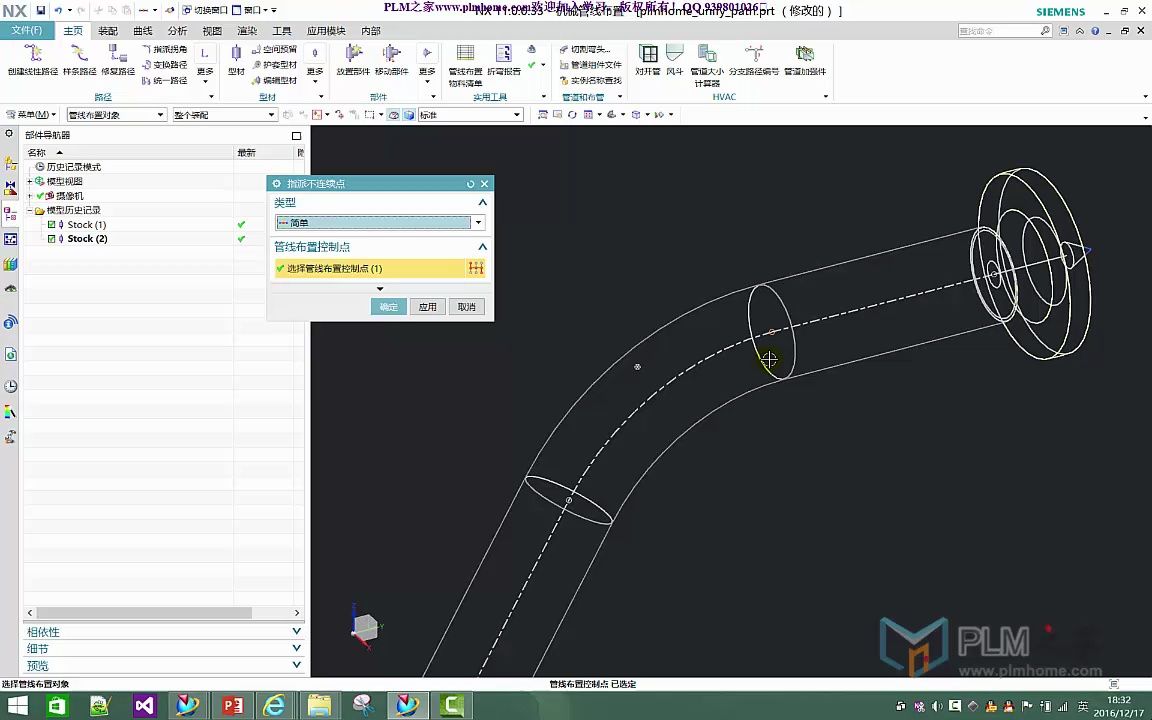Open Windows Start button
The height and width of the screenshot is (720, 1152).
(x=16, y=706)
